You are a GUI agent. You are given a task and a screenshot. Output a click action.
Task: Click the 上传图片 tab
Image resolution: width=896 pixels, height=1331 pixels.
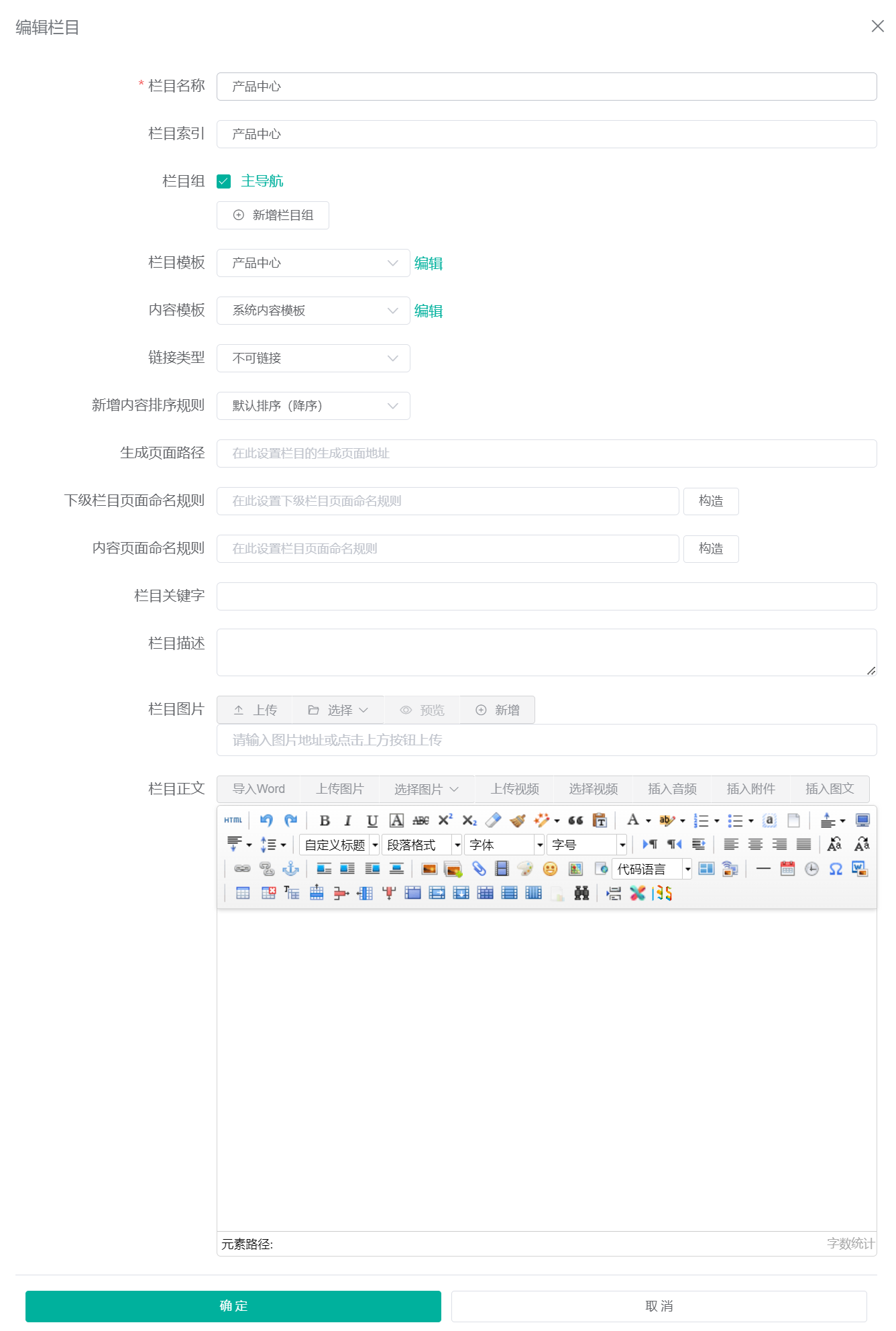[x=339, y=789]
